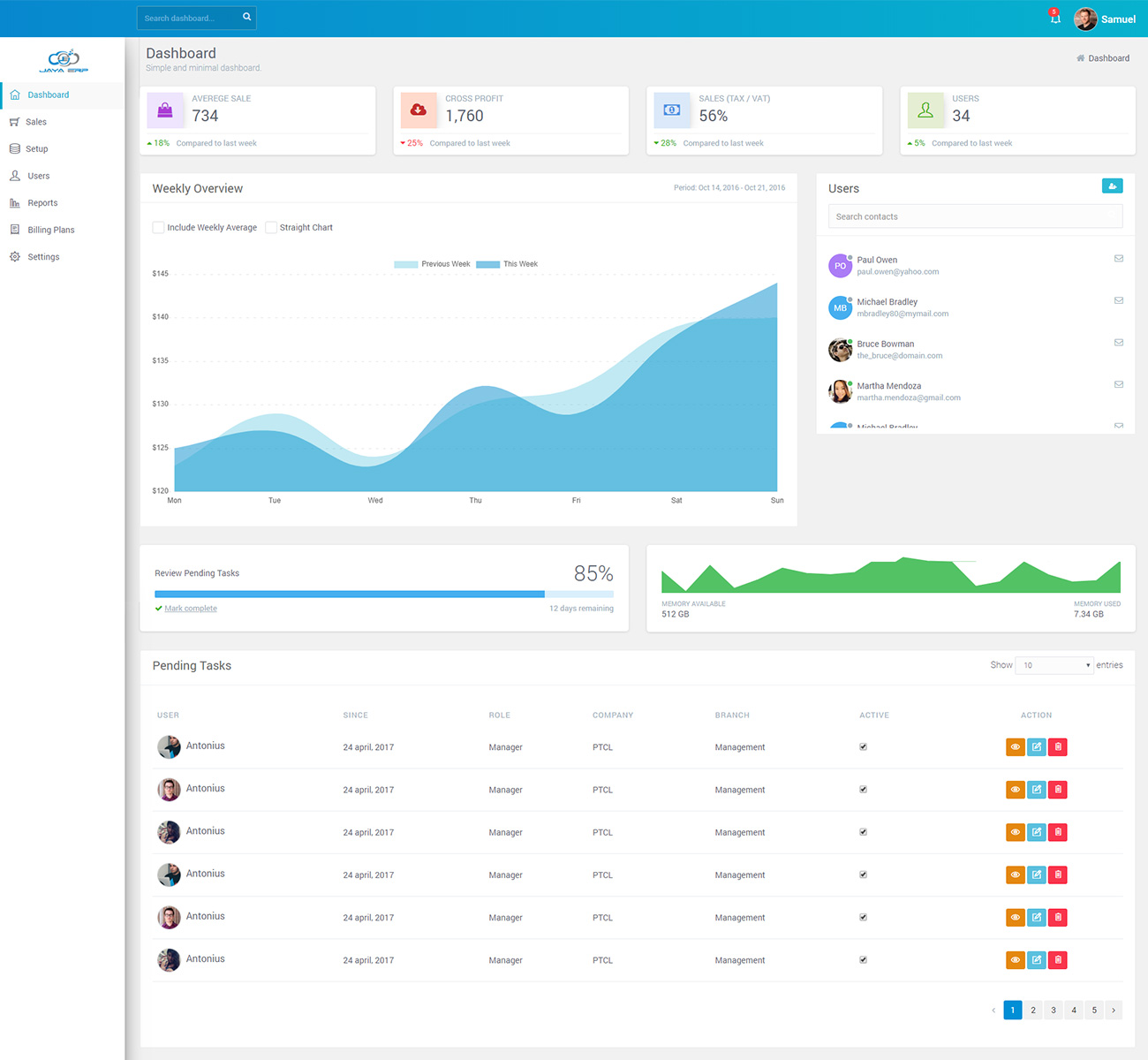Click the red delete icon in last row

(x=1058, y=960)
